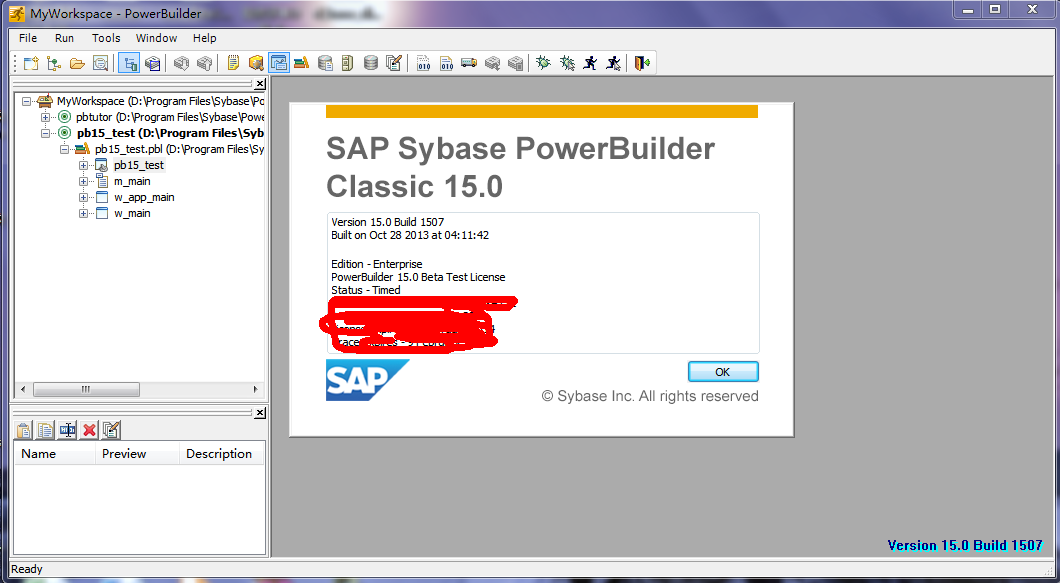
Task: Open the DB Profile toolbar icon
Action: 325,63
